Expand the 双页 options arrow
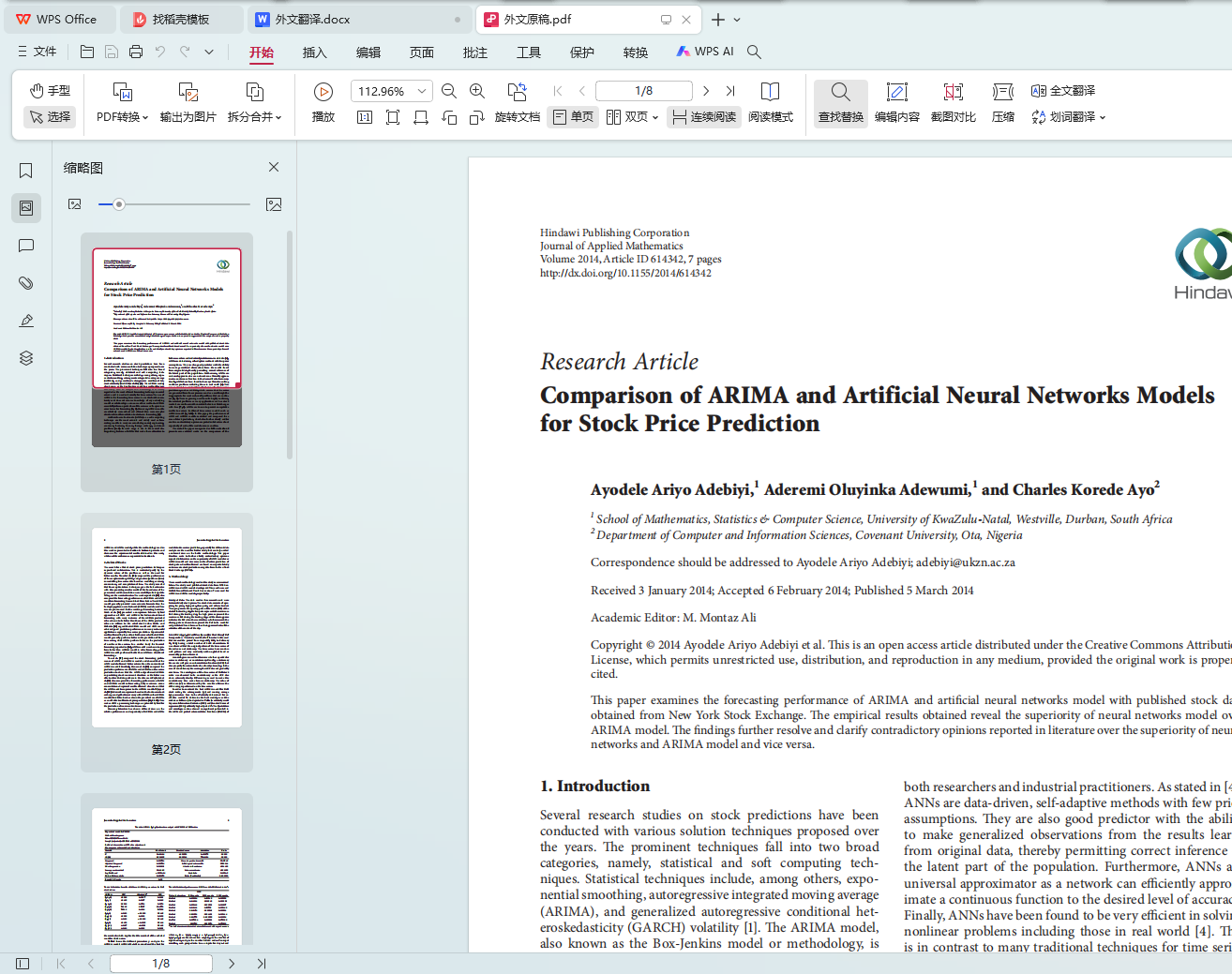This screenshot has height=974, width=1232. pos(655,117)
